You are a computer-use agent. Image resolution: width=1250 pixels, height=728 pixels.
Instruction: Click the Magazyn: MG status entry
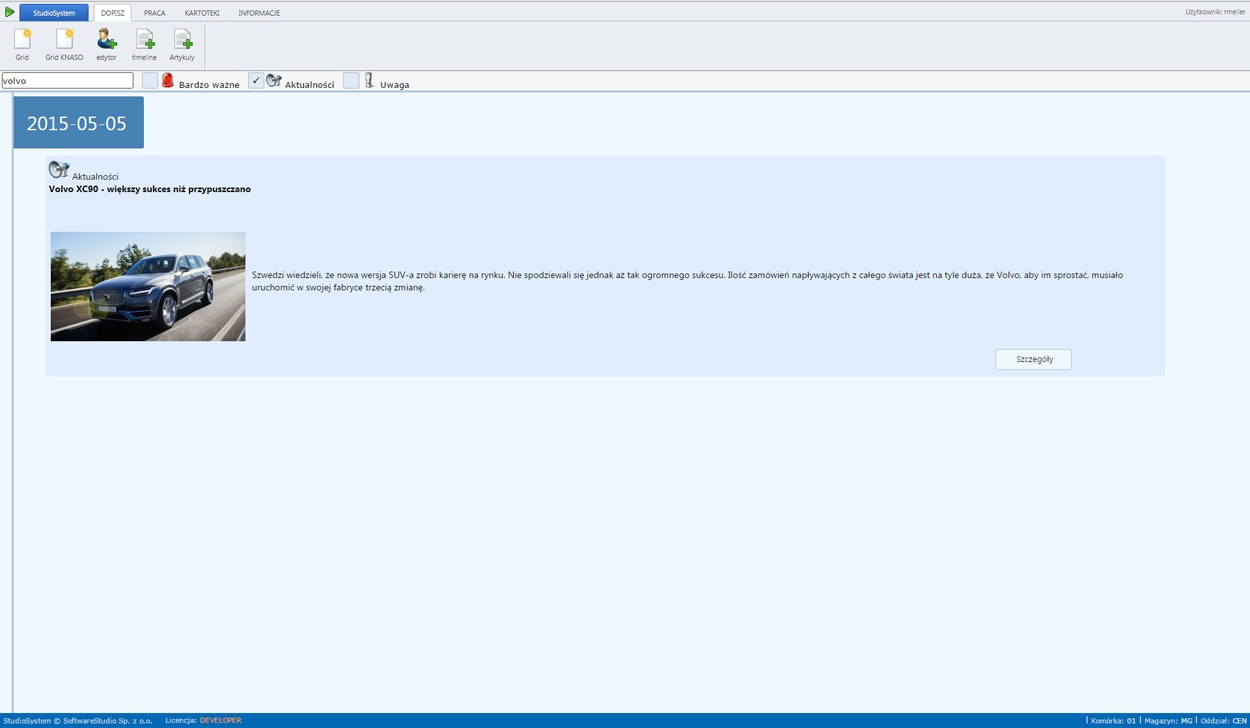1168,720
